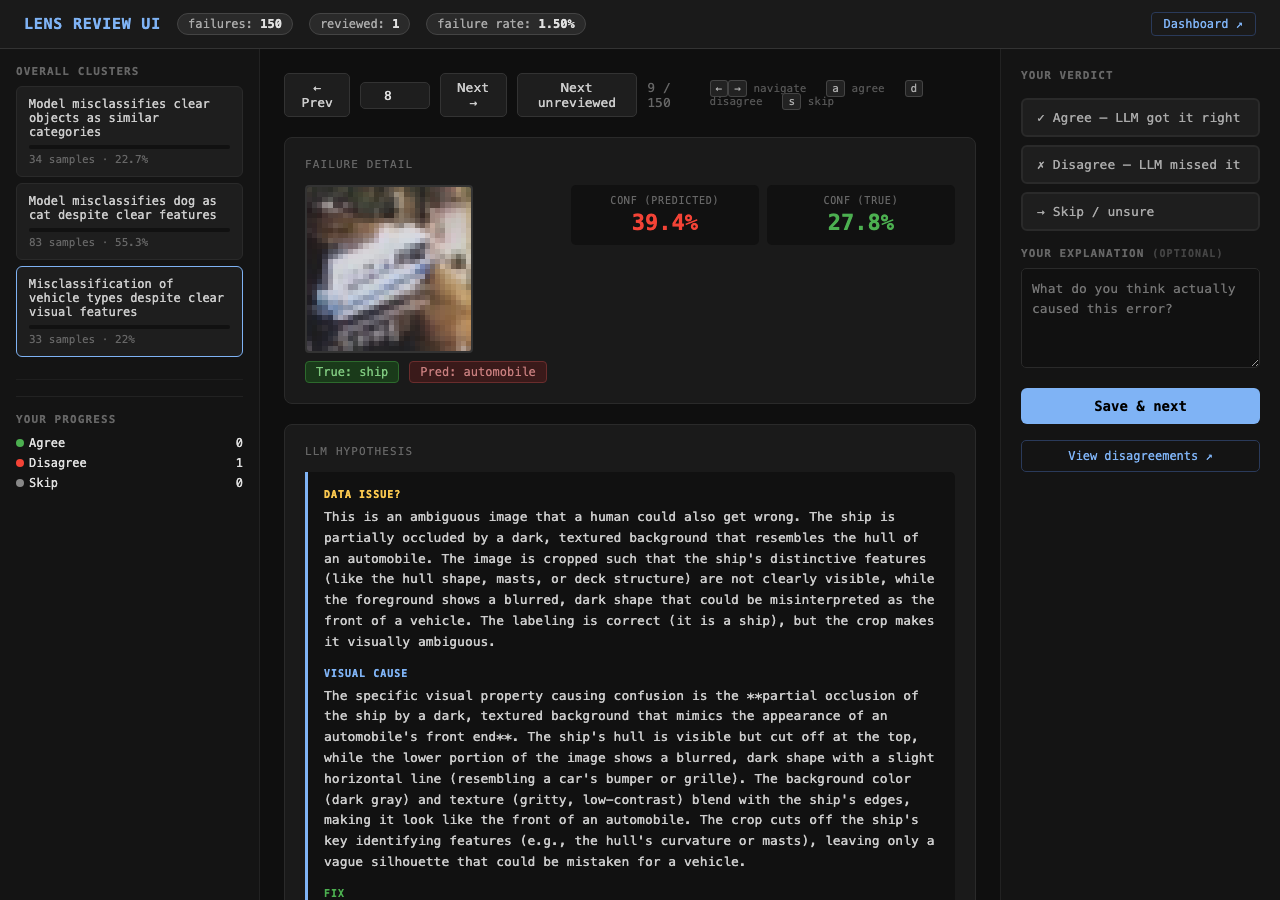Advance with the Next button
Viewport: 1280px width, 900px height.
point(473,95)
